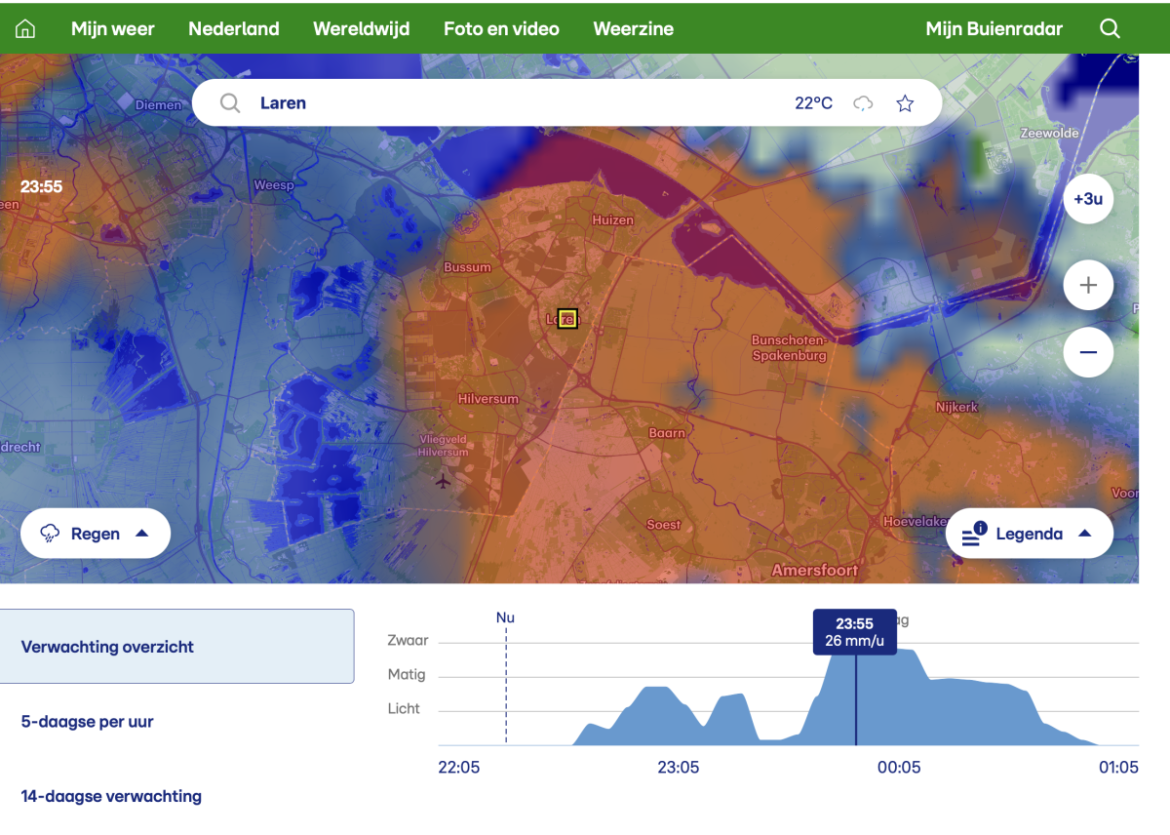
Task: Click the 23:55 time marker on the rain graph
Action: [x=856, y=699]
